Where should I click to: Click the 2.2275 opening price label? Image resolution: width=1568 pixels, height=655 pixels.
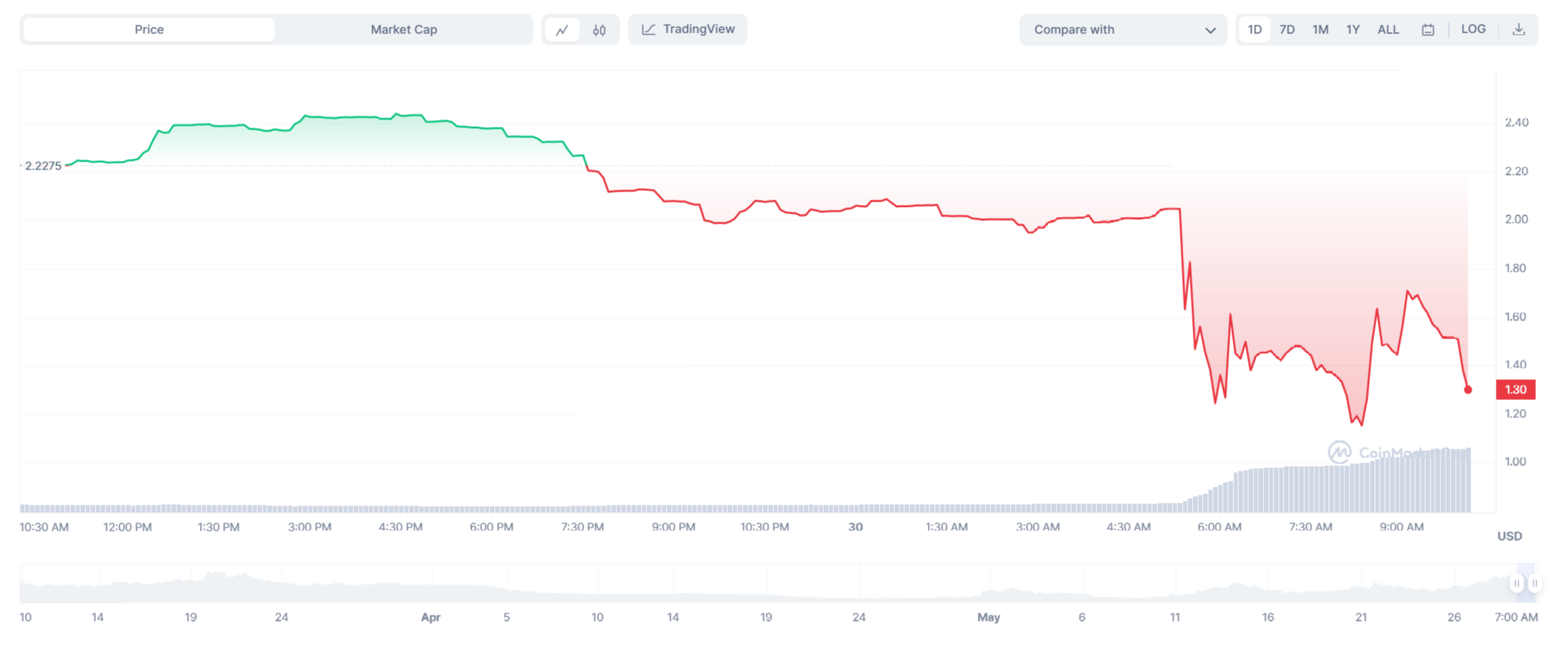[43, 166]
